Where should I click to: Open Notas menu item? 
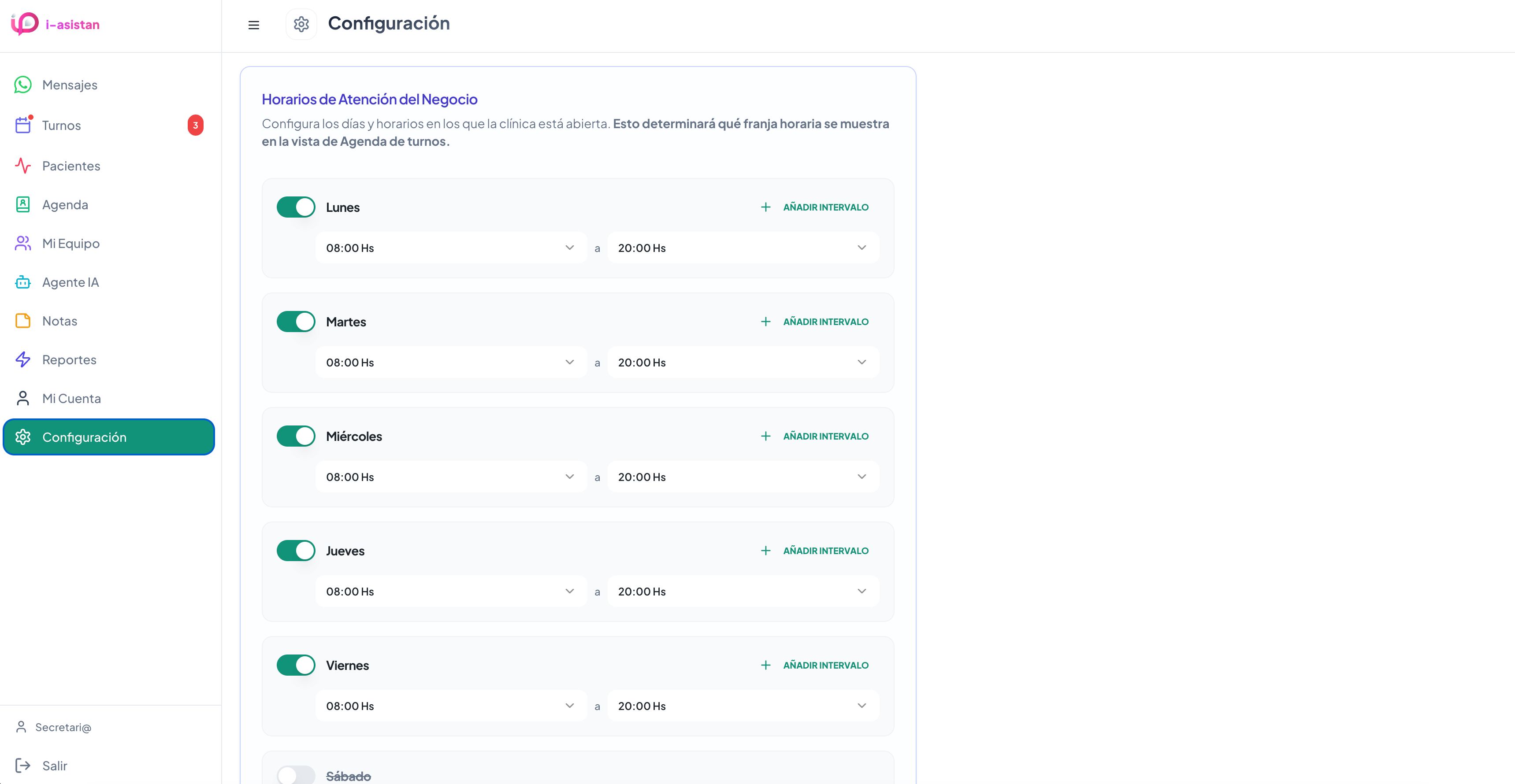[109, 321]
